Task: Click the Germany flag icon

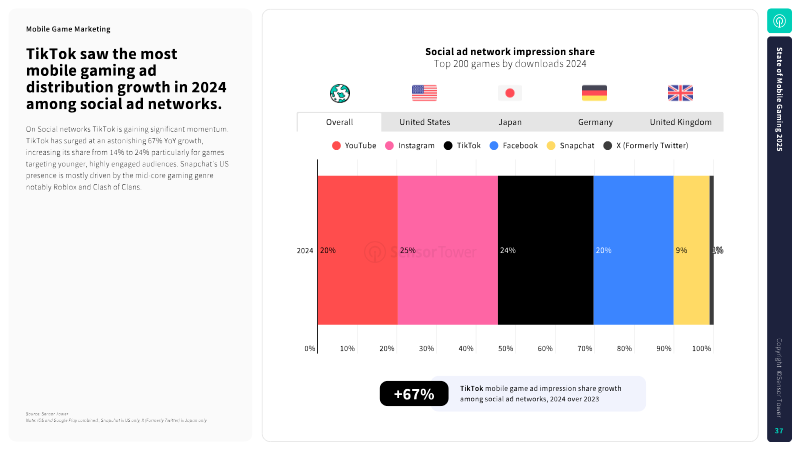Action: pyautogui.click(x=594, y=93)
